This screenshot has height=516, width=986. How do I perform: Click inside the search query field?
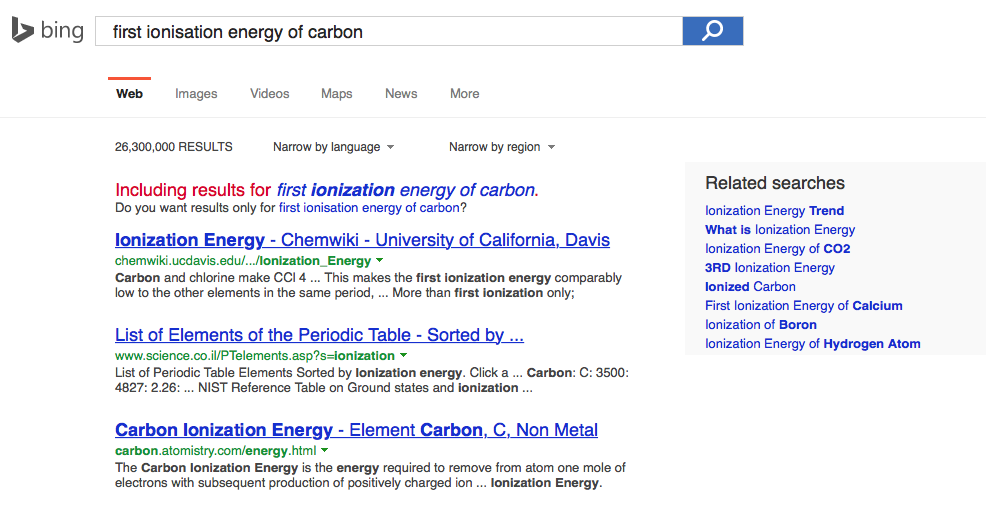click(x=389, y=31)
